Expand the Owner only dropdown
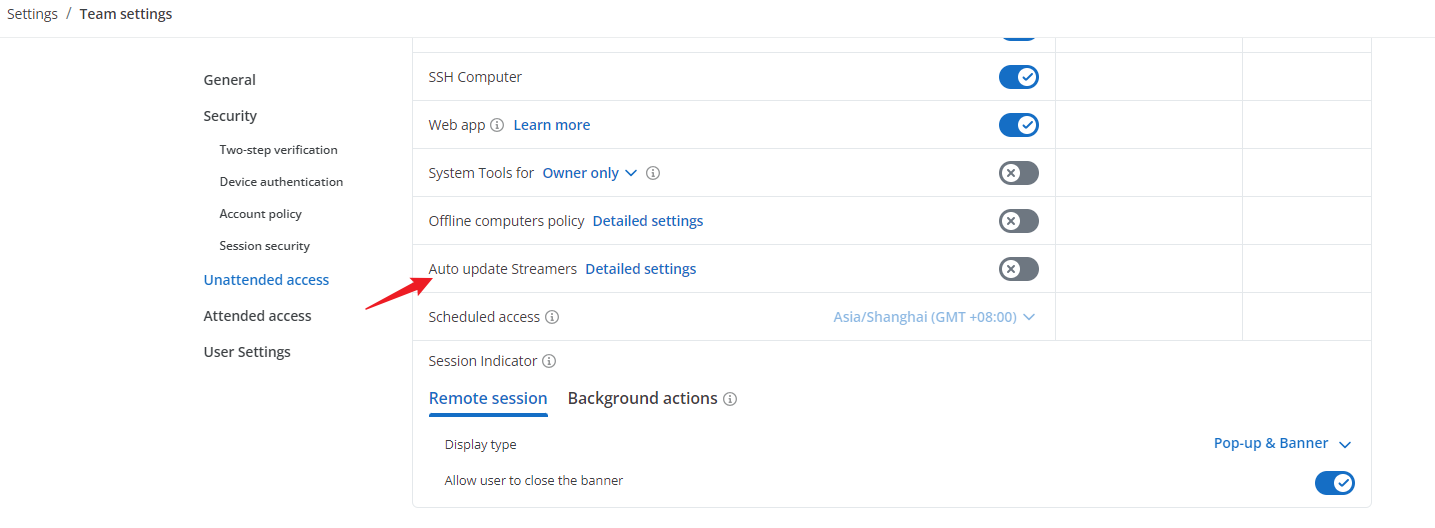The height and width of the screenshot is (528, 1435). pyautogui.click(x=590, y=173)
